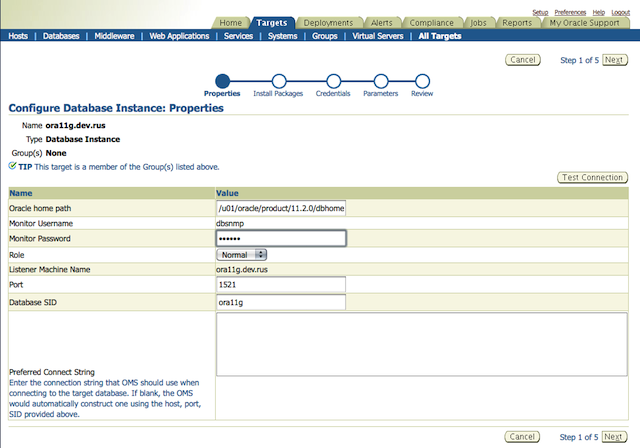The height and width of the screenshot is (448, 640).
Task: Click the bottom Cancel button
Action: pyautogui.click(x=522, y=437)
